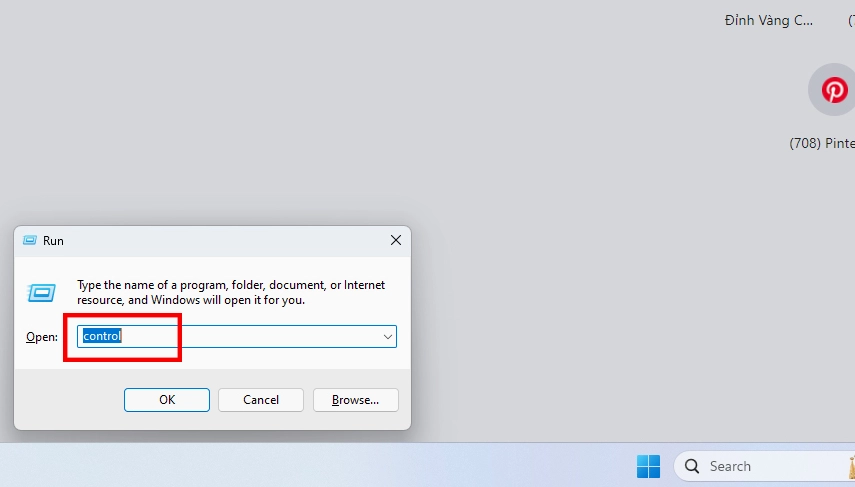This screenshot has width=855, height=487.
Task: Click the Browse... button
Action: pos(355,400)
